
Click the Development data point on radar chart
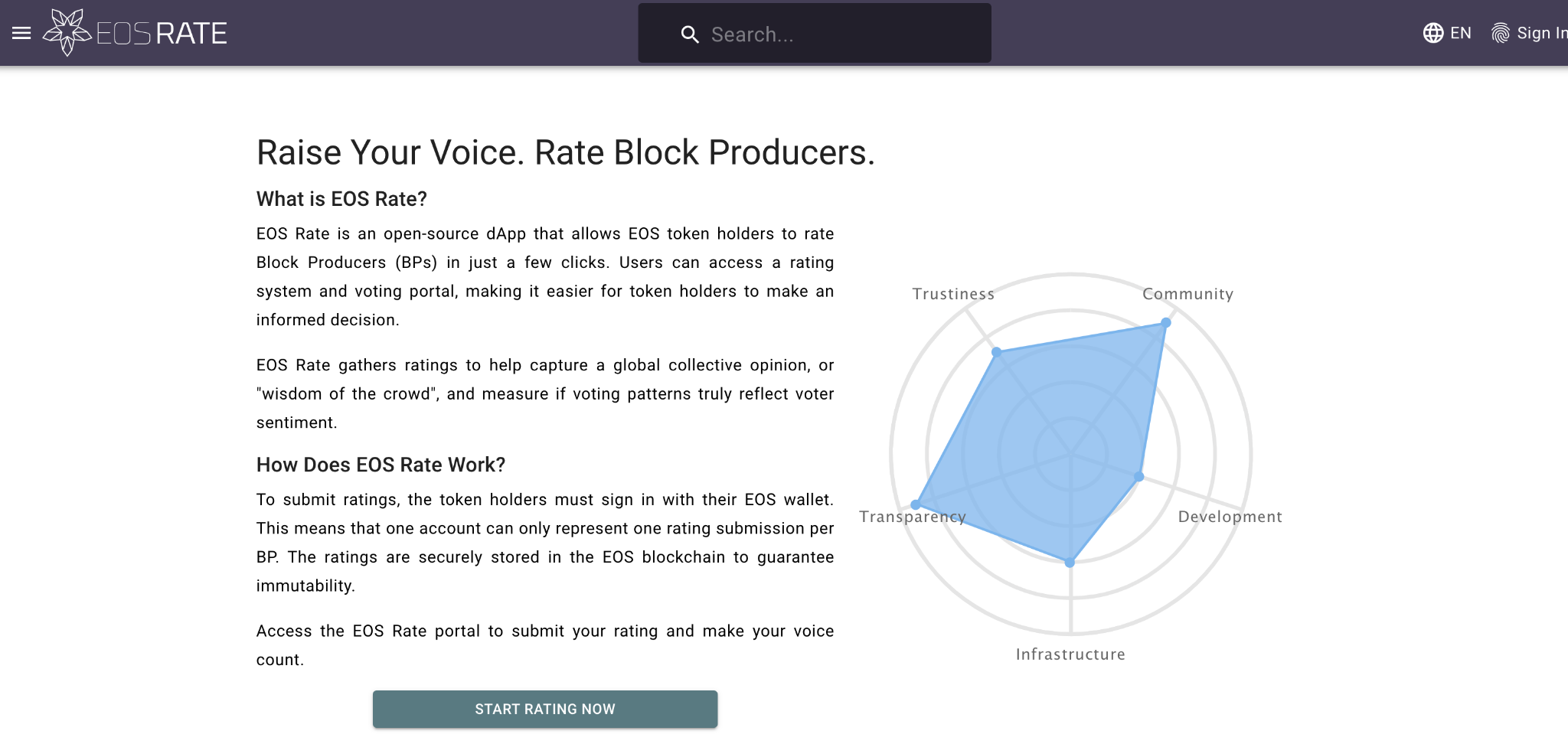coord(1139,477)
